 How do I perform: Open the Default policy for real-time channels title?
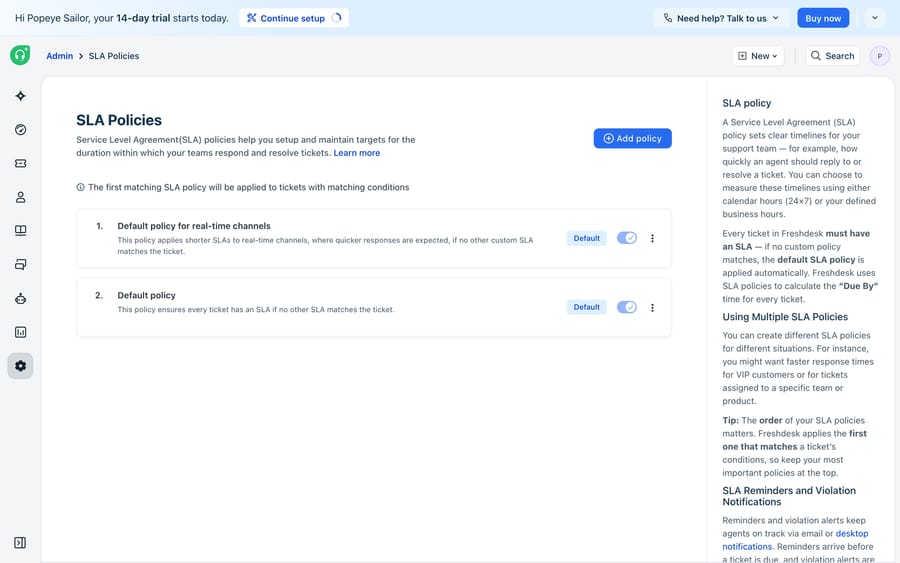pyautogui.click(x=194, y=226)
